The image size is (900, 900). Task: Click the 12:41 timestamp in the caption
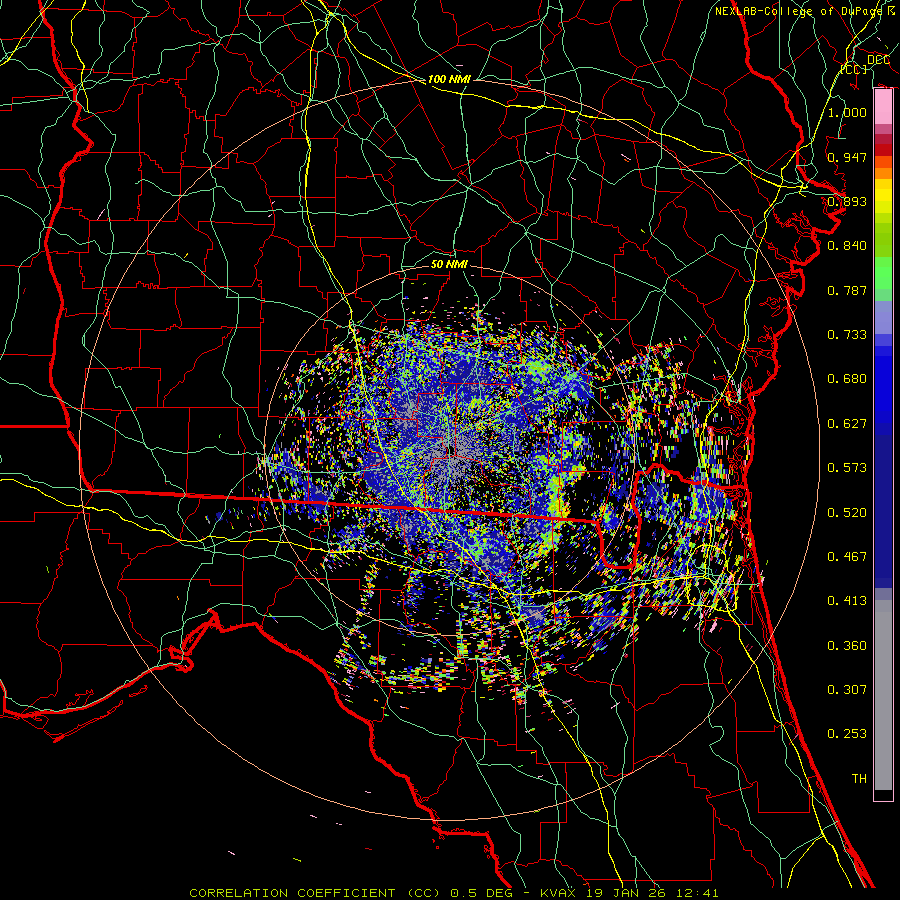(x=696, y=893)
